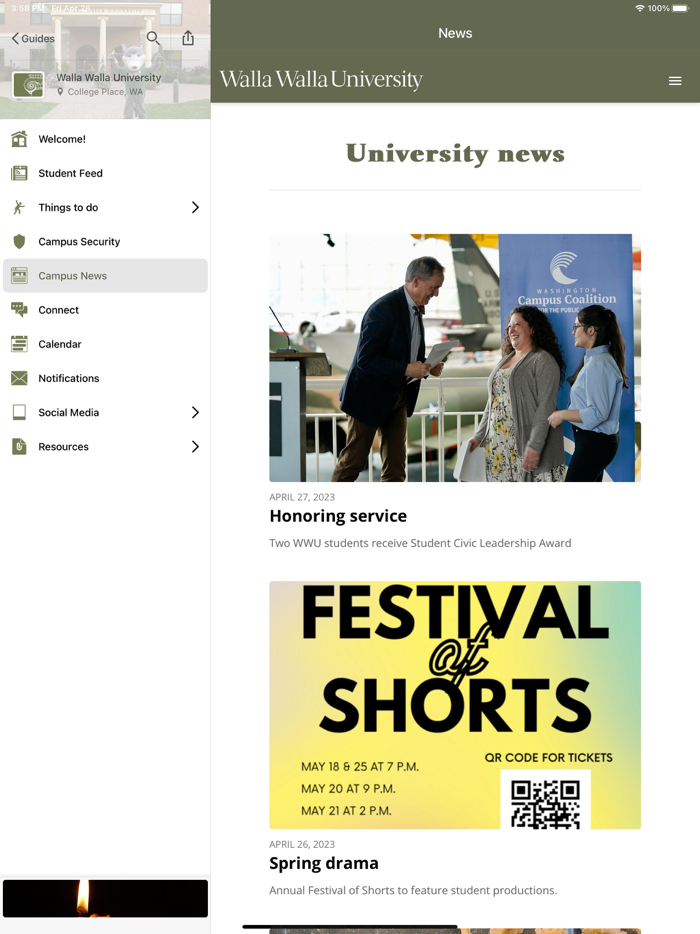700x934 pixels.
Task: Click the Campus Security shield icon
Action: pyautogui.click(x=19, y=241)
